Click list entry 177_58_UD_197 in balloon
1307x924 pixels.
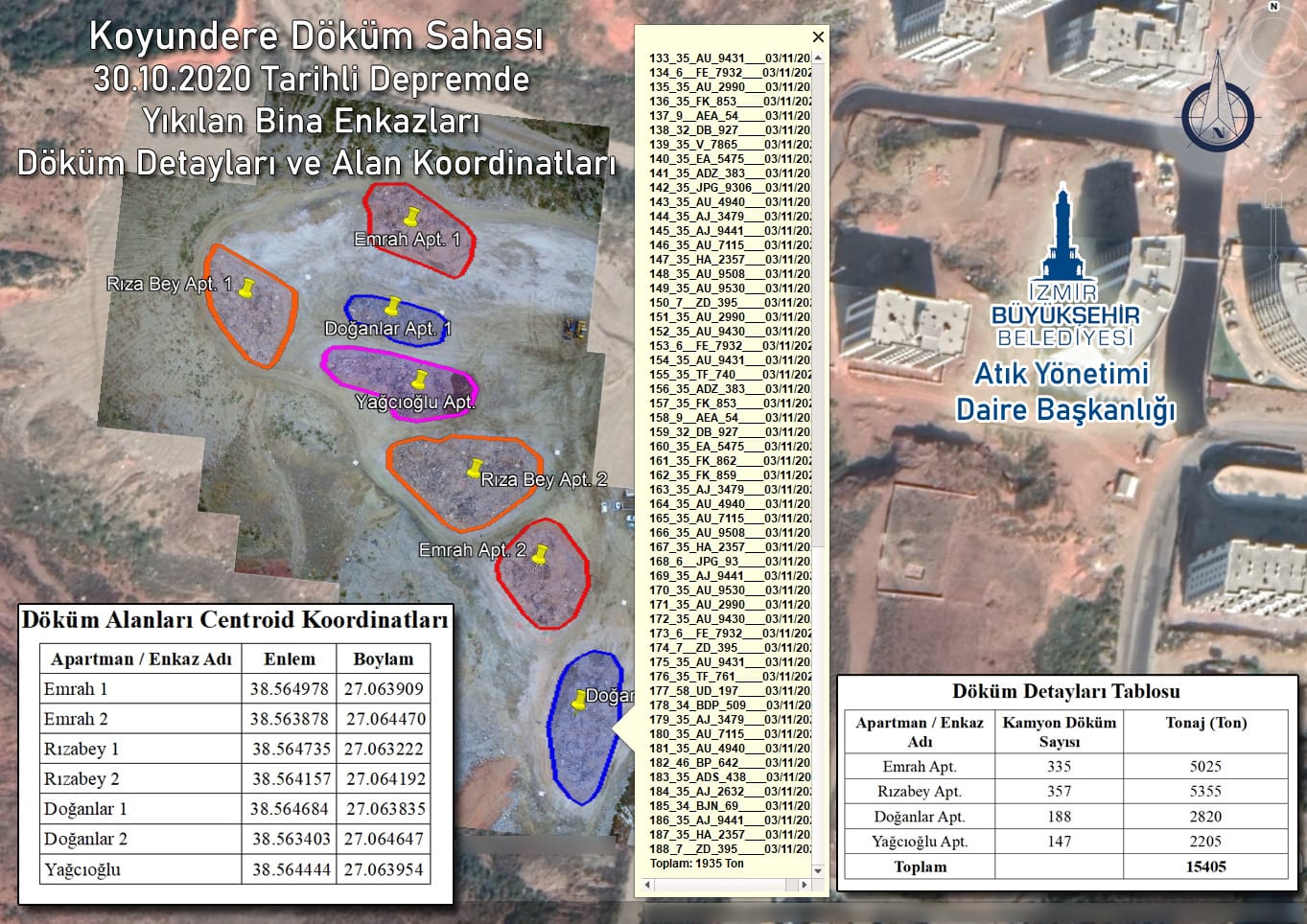tap(730, 691)
